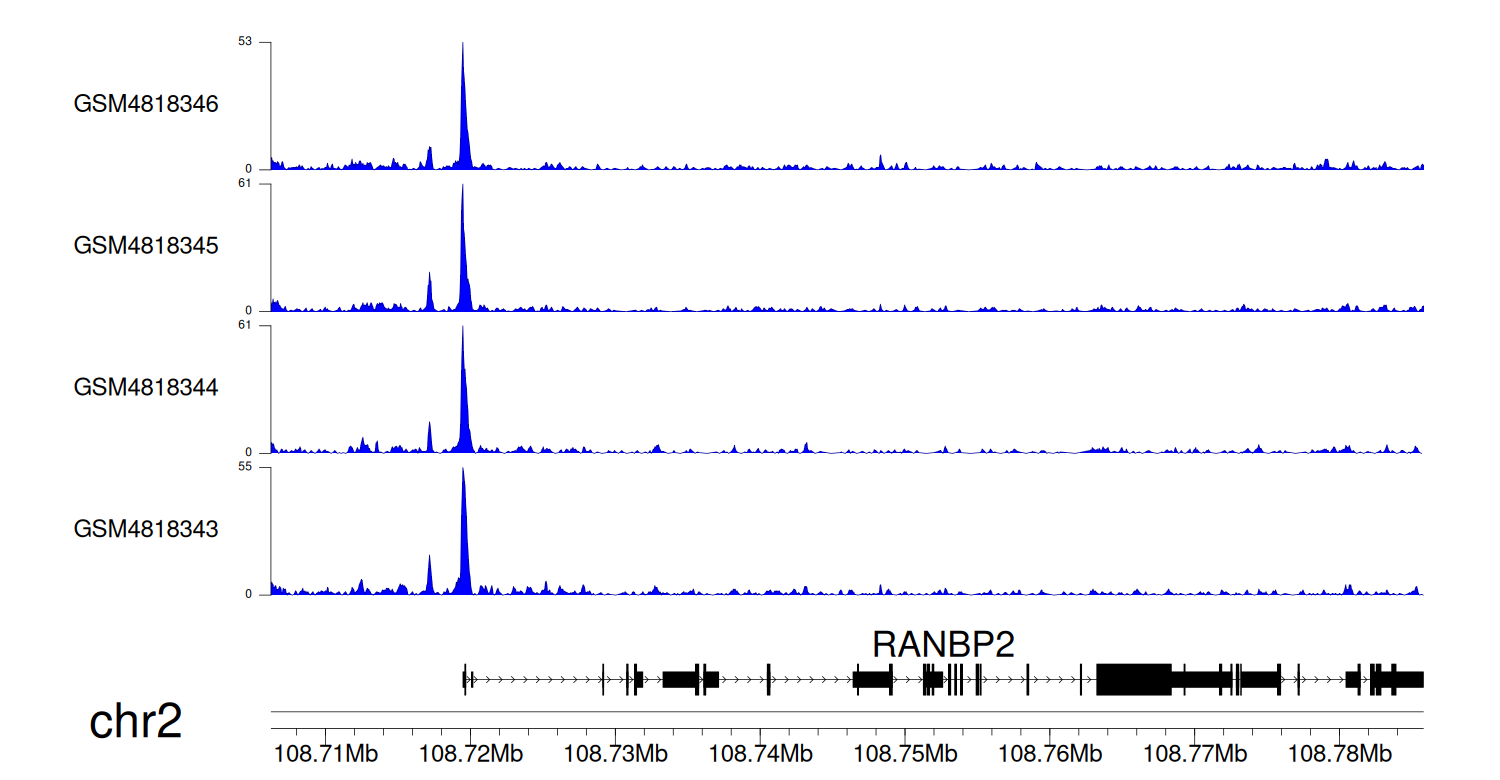1500x780 pixels.
Task: Click the RANBP2 gene name
Action: point(943,644)
